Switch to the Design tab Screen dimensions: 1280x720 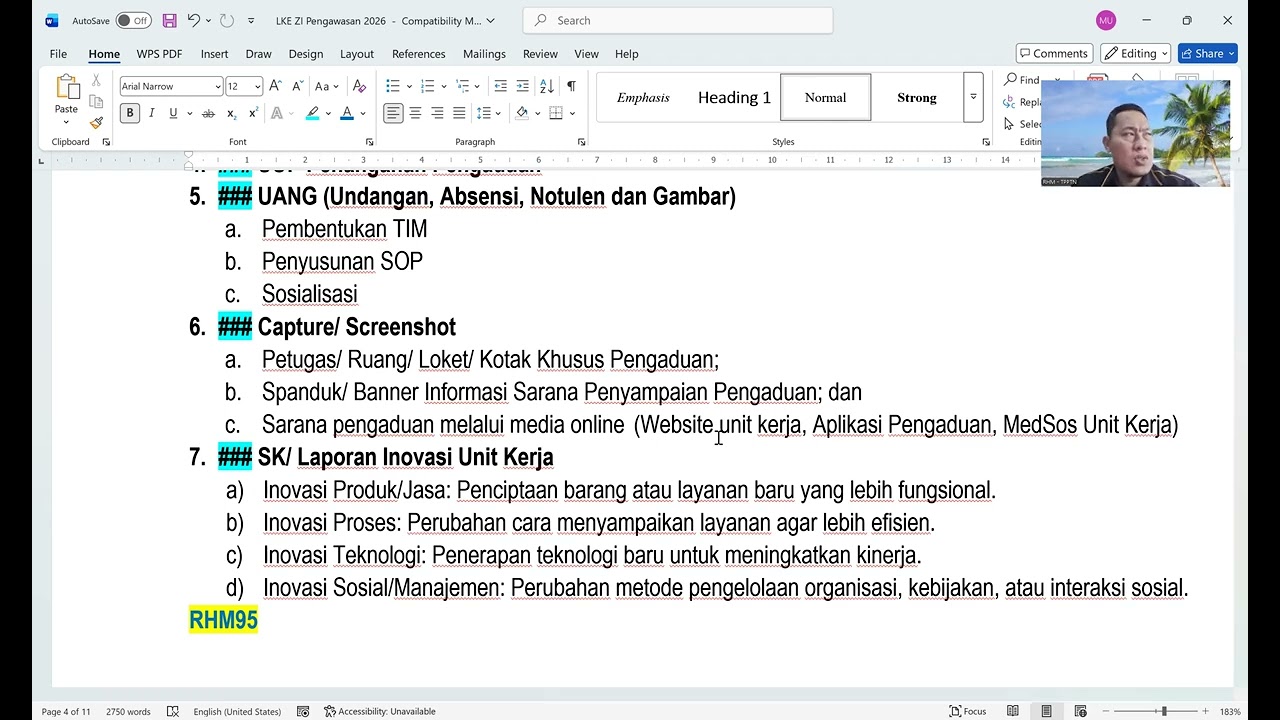coord(305,54)
